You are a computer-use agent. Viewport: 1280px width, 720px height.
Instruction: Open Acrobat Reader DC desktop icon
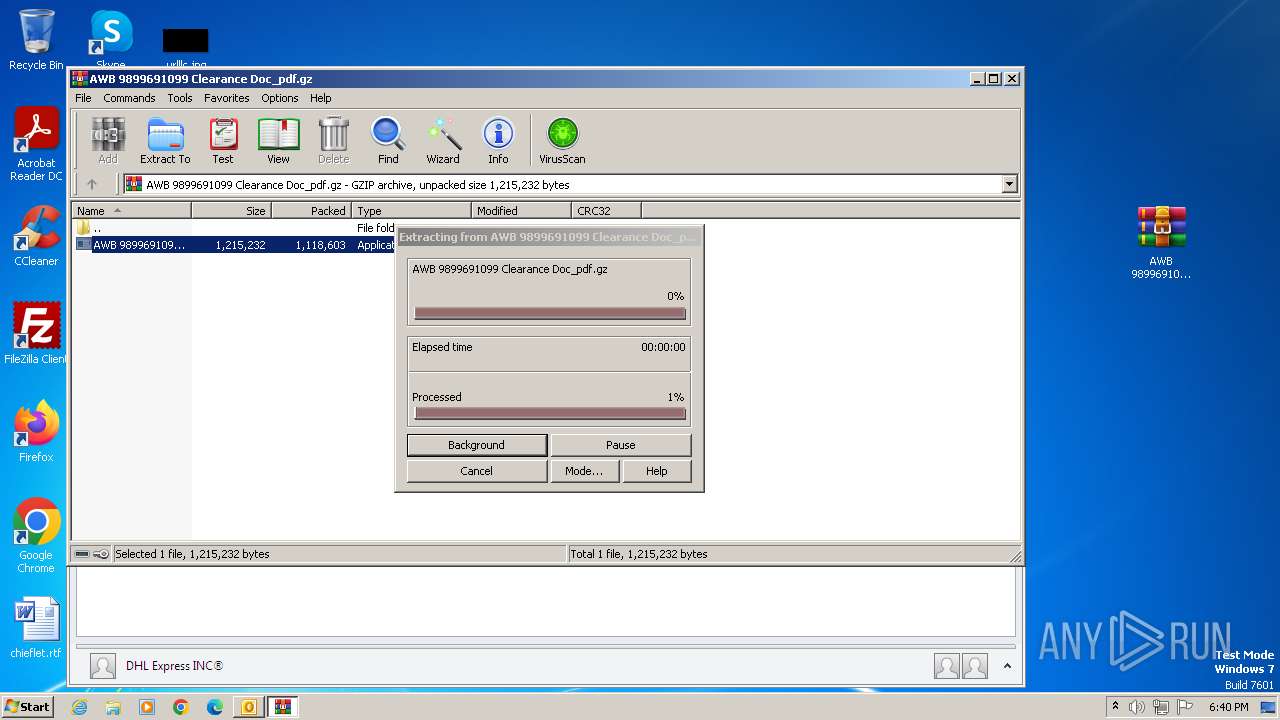click(36, 144)
